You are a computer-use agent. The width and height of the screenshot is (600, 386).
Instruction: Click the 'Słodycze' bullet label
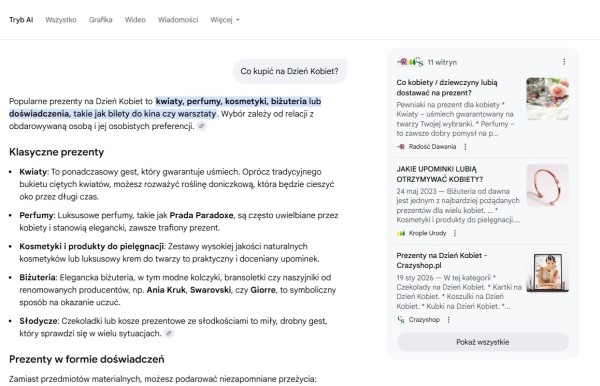(x=38, y=321)
